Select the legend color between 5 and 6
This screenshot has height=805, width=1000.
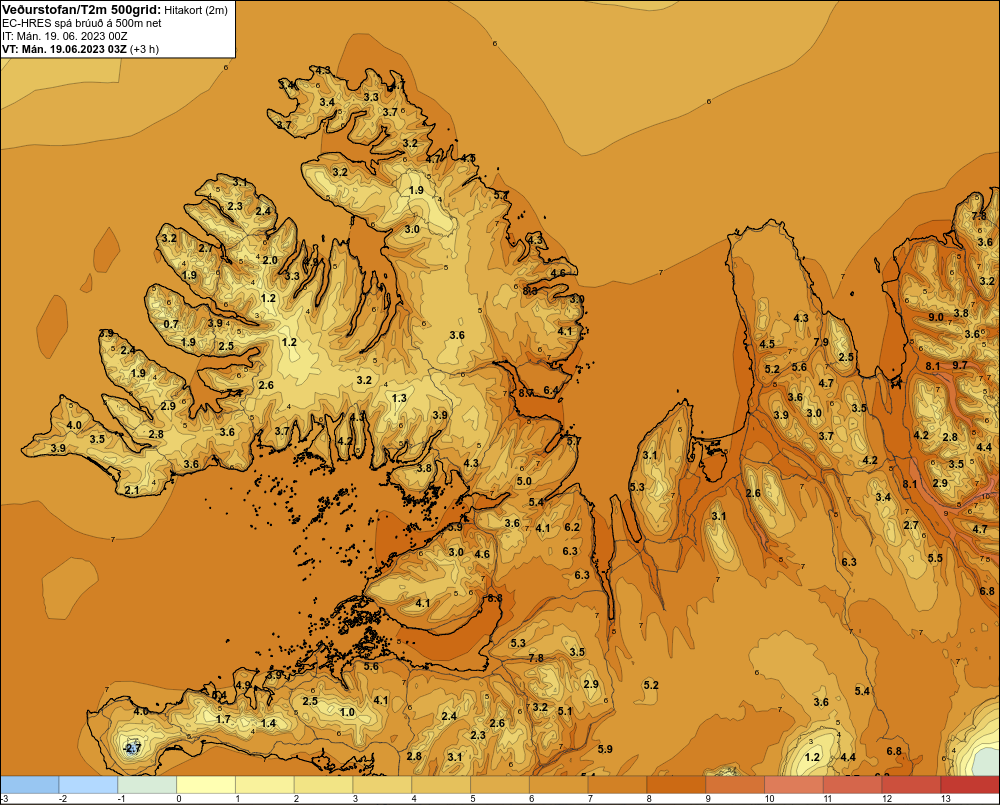click(500, 784)
